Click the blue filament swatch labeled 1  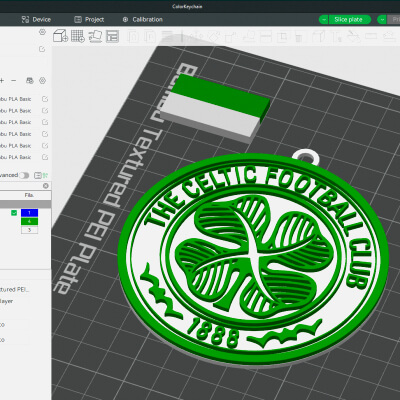tap(29, 213)
